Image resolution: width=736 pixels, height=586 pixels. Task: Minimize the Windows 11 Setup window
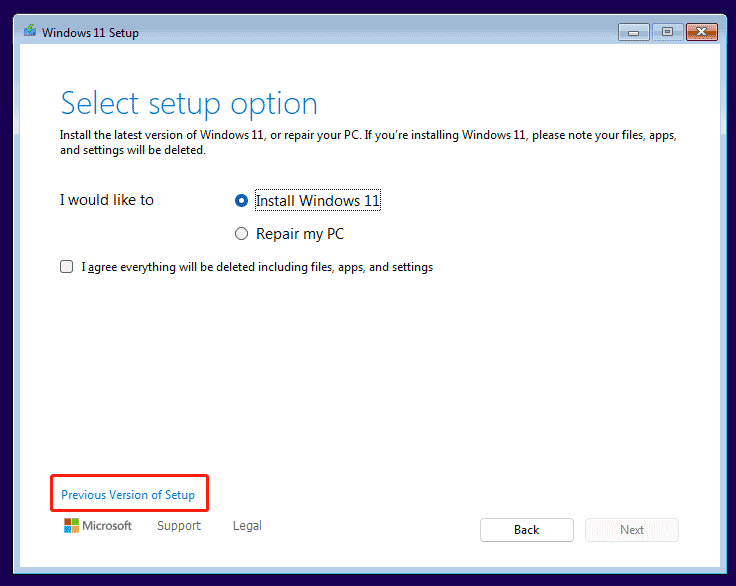click(x=633, y=32)
